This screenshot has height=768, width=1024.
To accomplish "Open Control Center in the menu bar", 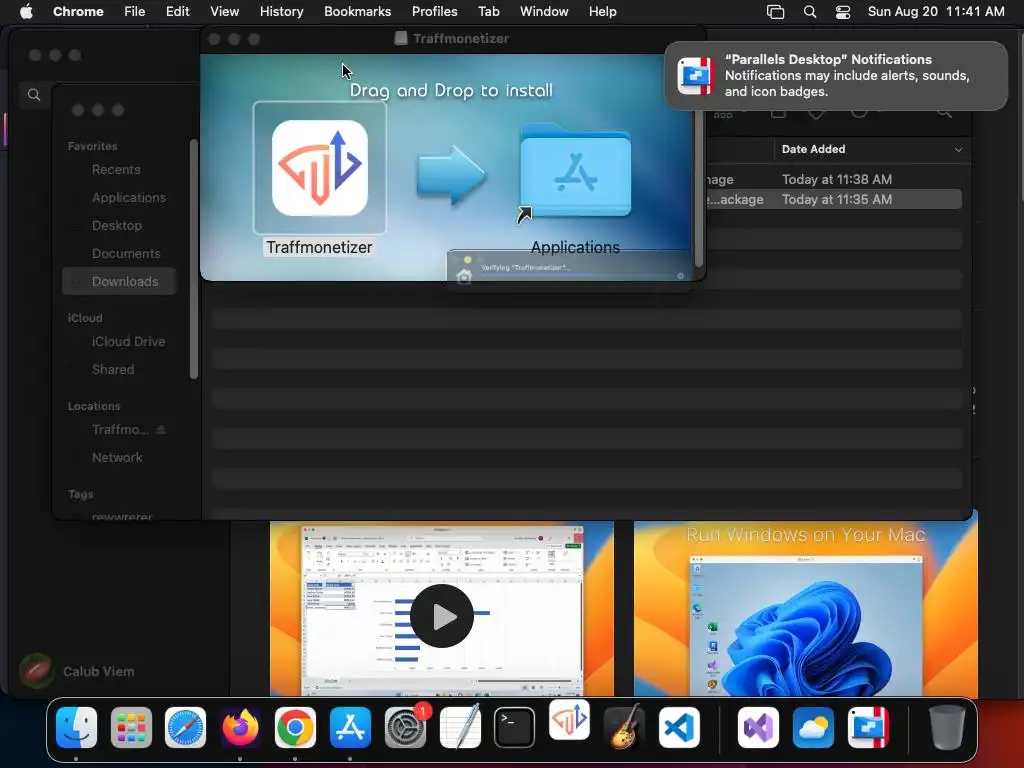I will pos(843,12).
